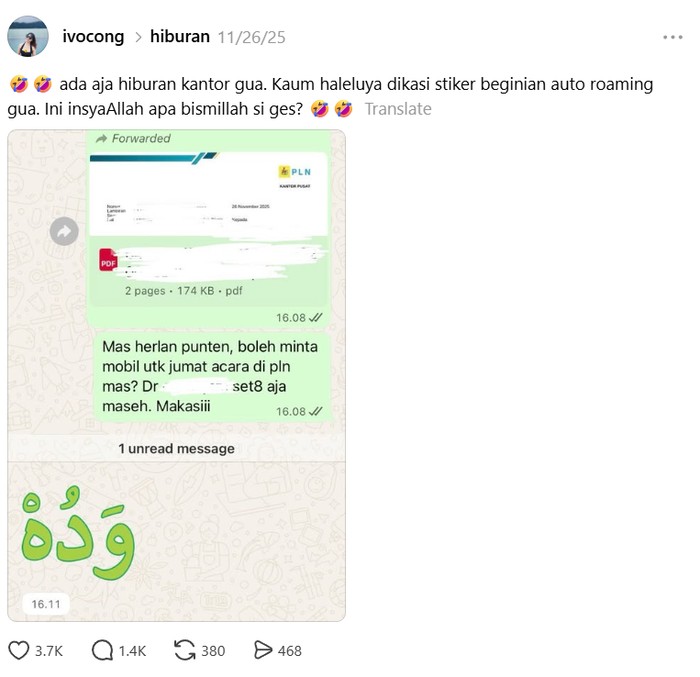
Task: Open ivocong's profile picture
Action: (x=28, y=36)
